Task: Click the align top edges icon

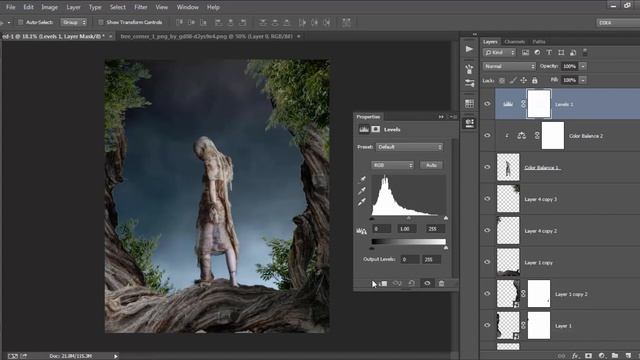Action: pos(179,22)
